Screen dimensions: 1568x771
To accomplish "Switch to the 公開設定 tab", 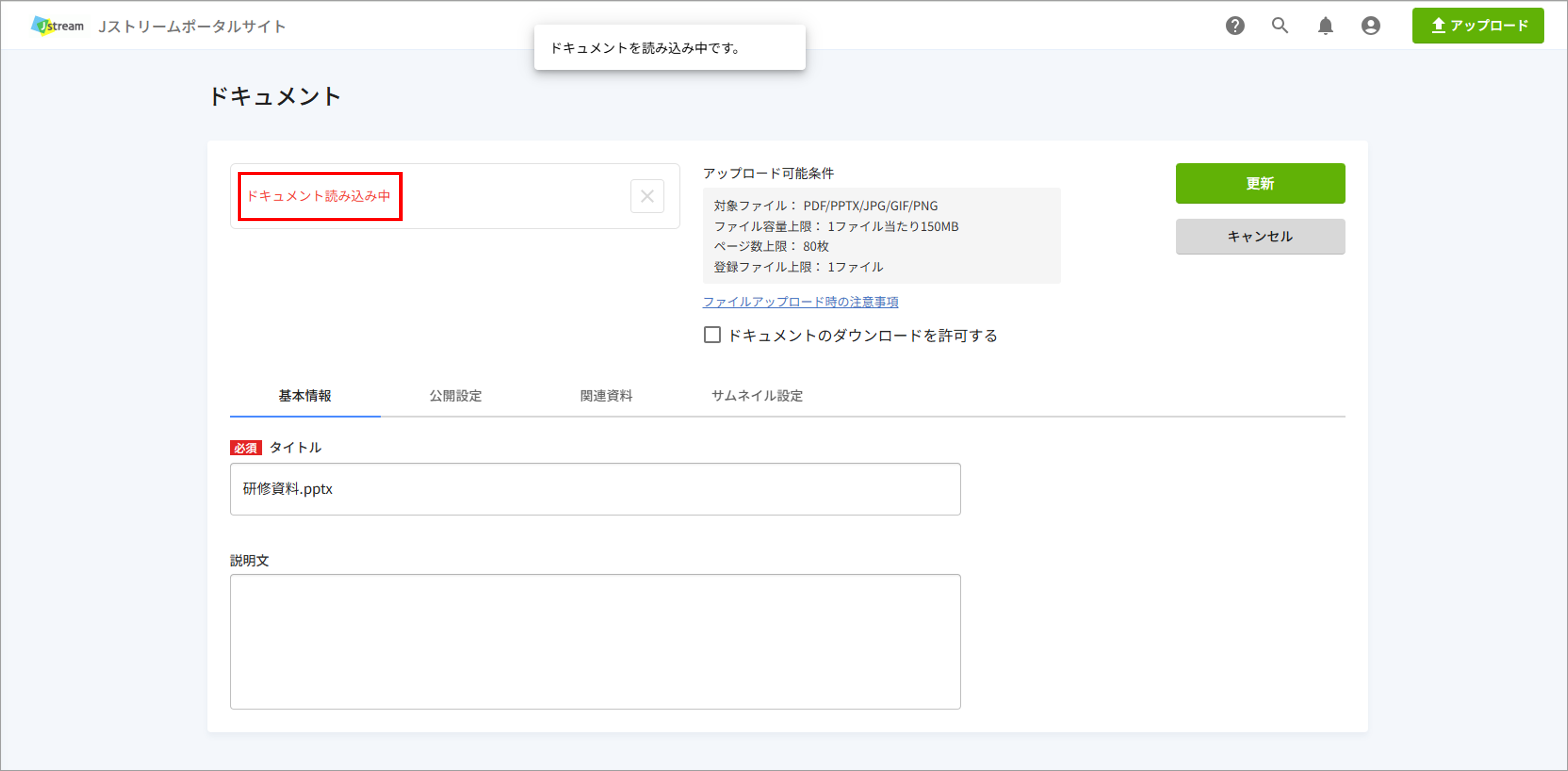I will tap(455, 396).
